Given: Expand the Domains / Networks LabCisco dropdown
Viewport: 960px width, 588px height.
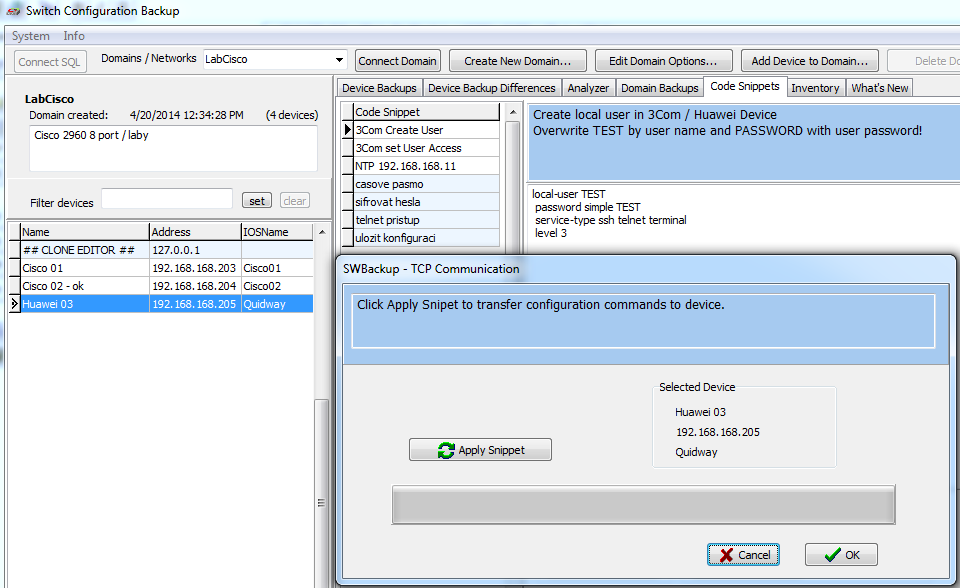Looking at the screenshot, I should tap(339, 60).
